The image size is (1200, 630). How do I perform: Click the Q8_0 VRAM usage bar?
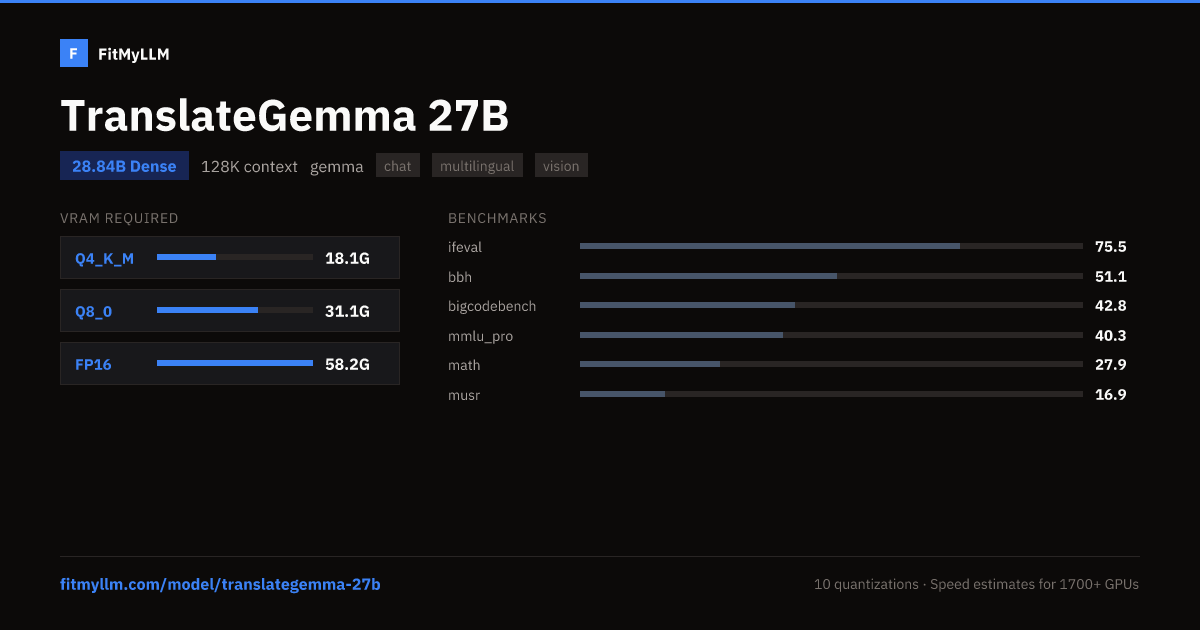(x=235, y=310)
